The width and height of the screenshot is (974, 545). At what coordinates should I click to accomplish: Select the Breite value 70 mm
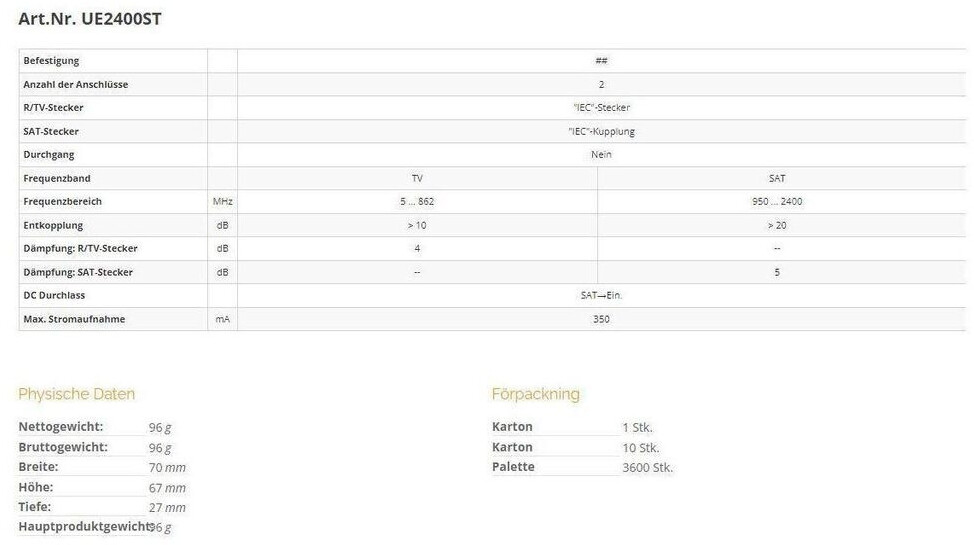[167, 467]
